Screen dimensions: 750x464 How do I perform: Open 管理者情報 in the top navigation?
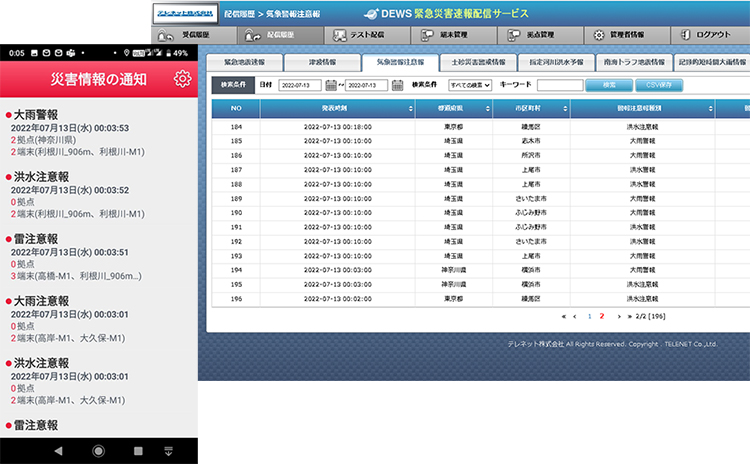point(627,35)
